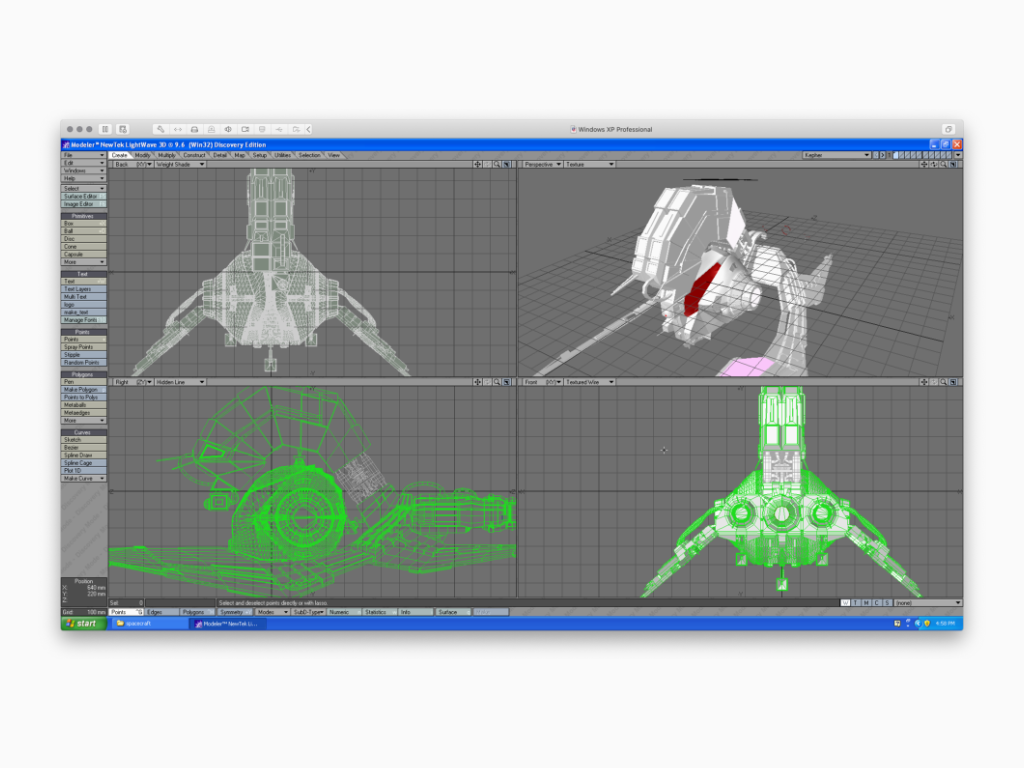The height and width of the screenshot is (768, 1024).
Task: Click the Grid 100 mm field
Action: pyautogui.click(x=84, y=612)
